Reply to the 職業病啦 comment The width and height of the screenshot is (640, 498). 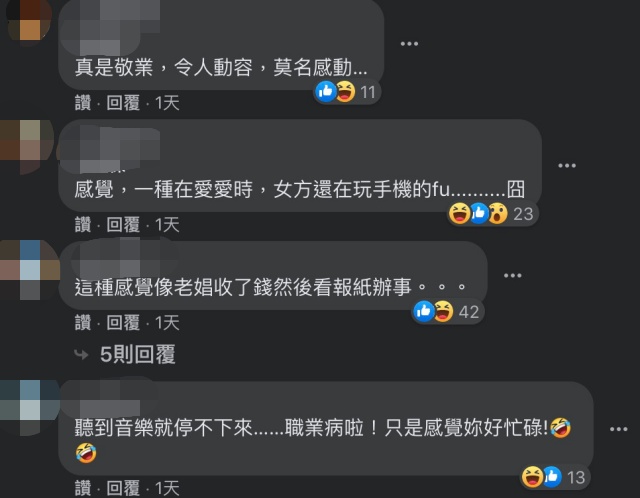point(123,488)
